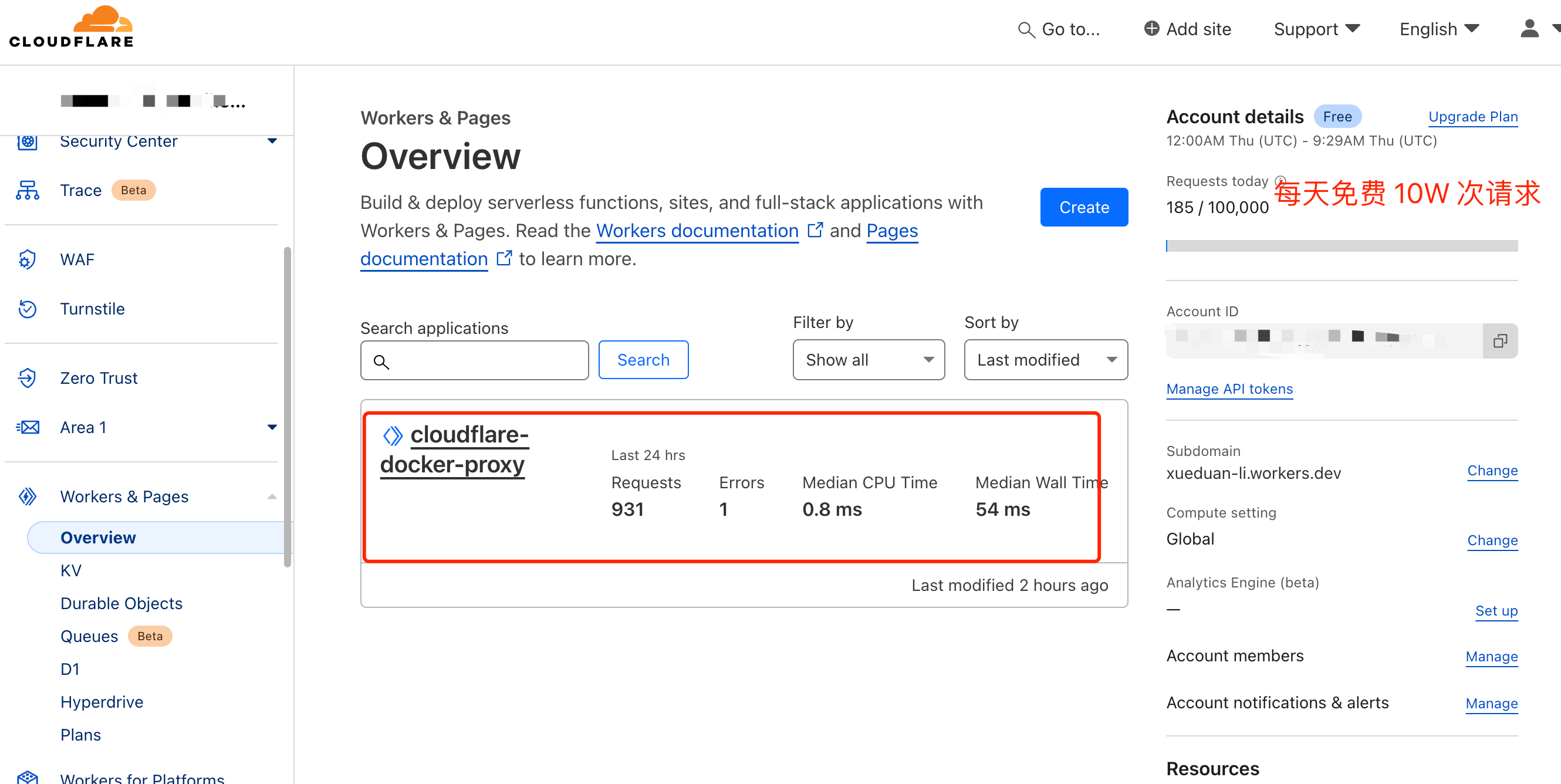Click the Add site plus icon
The height and width of the screenshot is (784, 1561).
pos(1151,29)
